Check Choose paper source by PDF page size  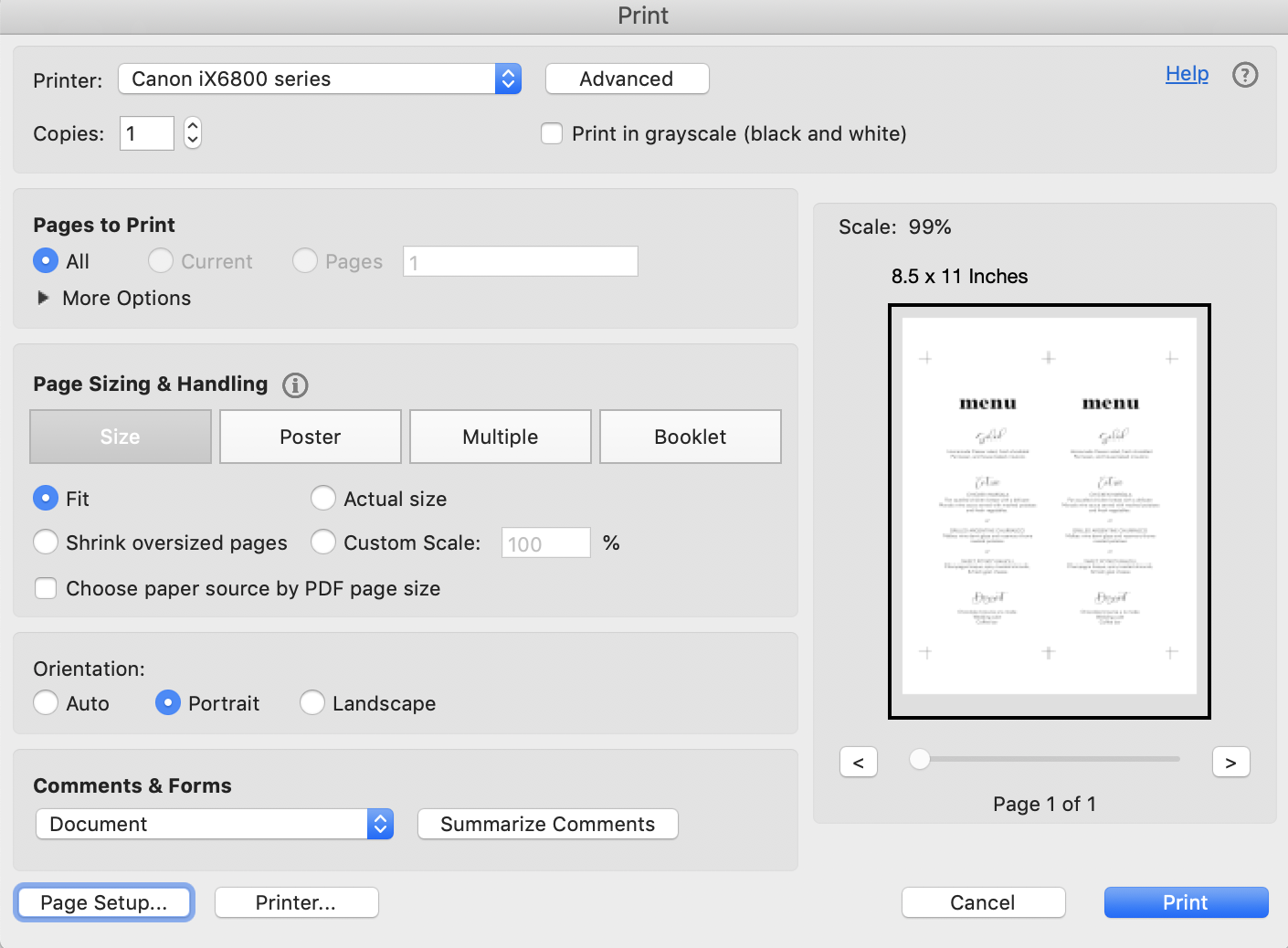[x=46, y=588]
